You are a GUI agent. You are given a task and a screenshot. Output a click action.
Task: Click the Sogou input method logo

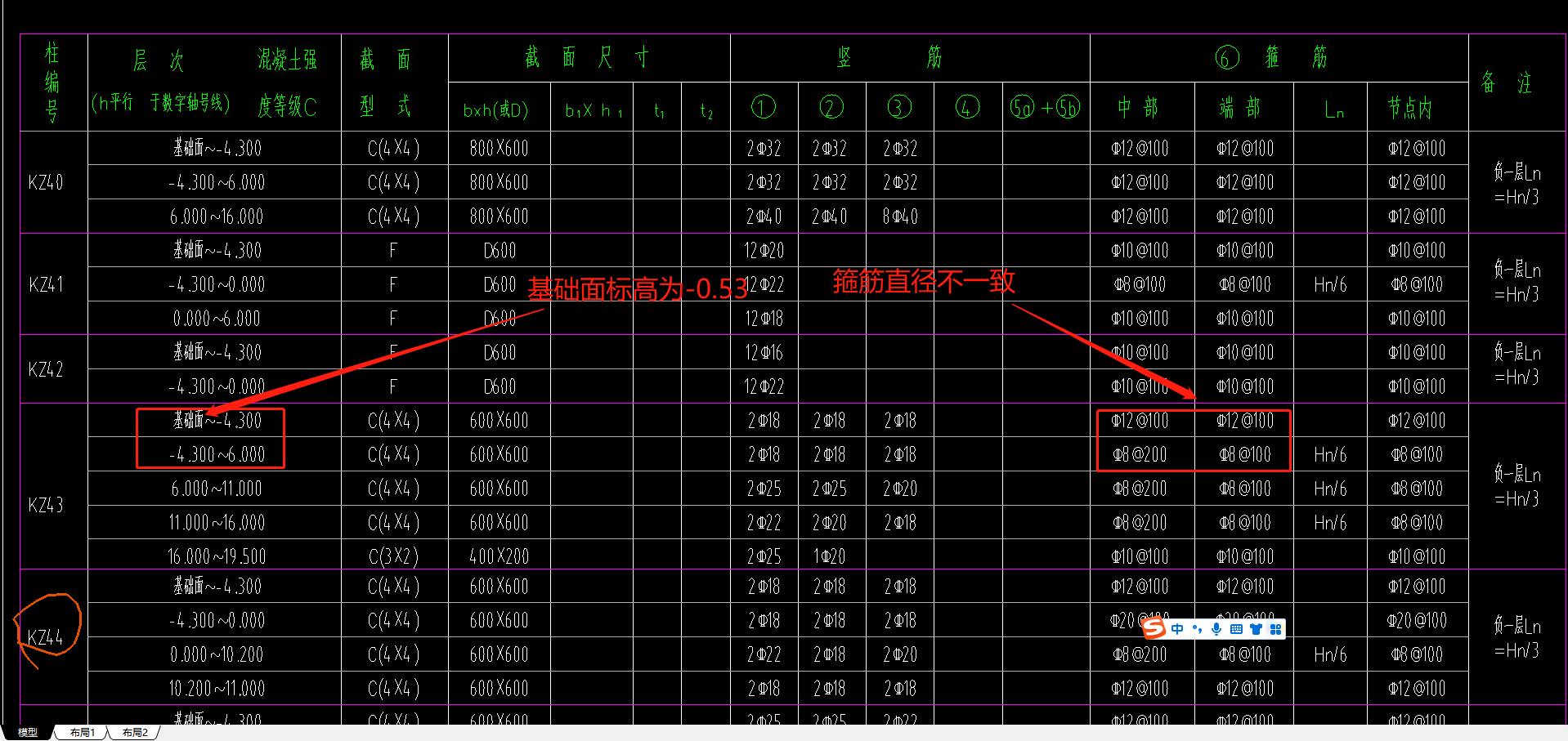[1154, 627]
